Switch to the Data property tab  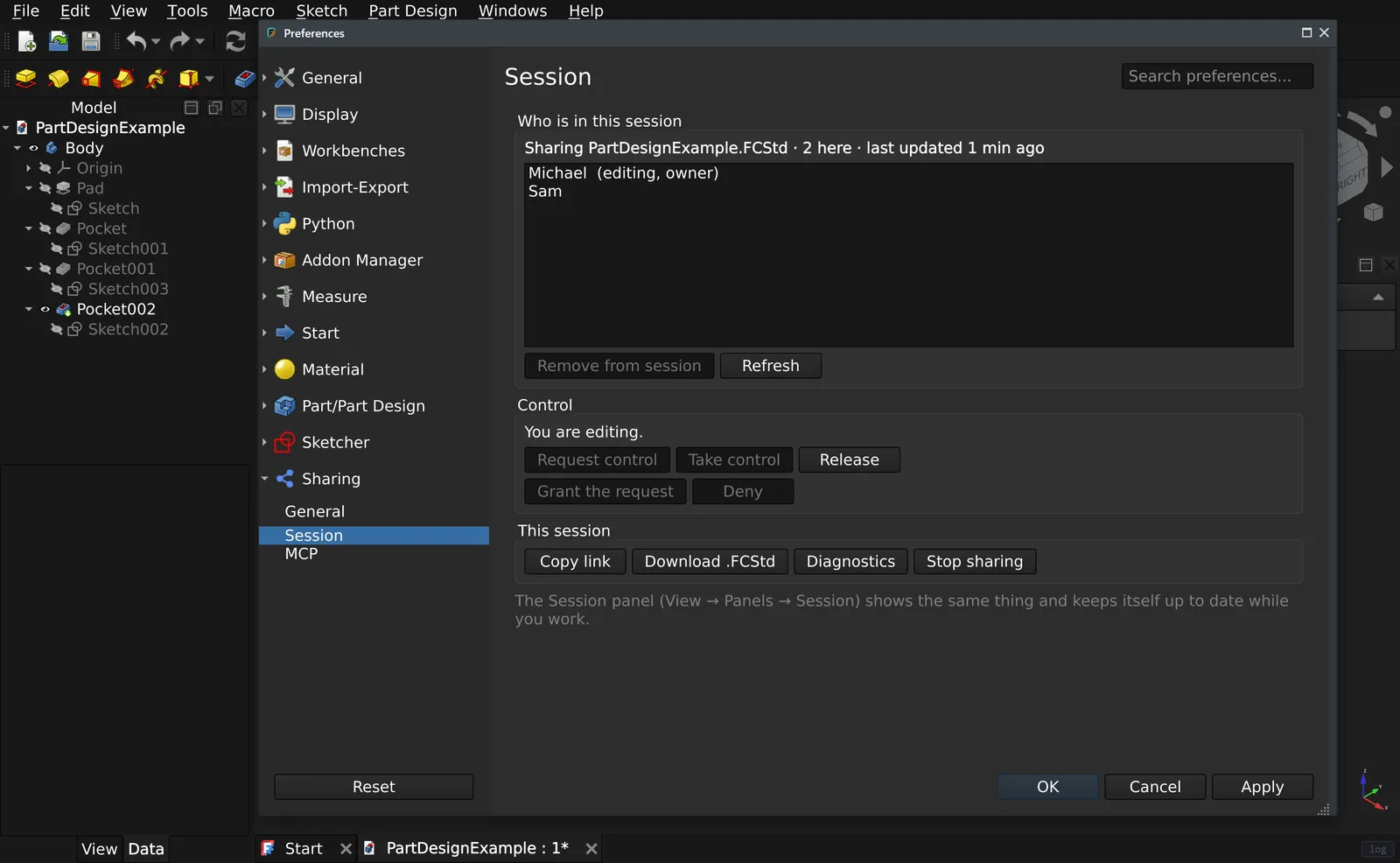(x=146, y=849)
